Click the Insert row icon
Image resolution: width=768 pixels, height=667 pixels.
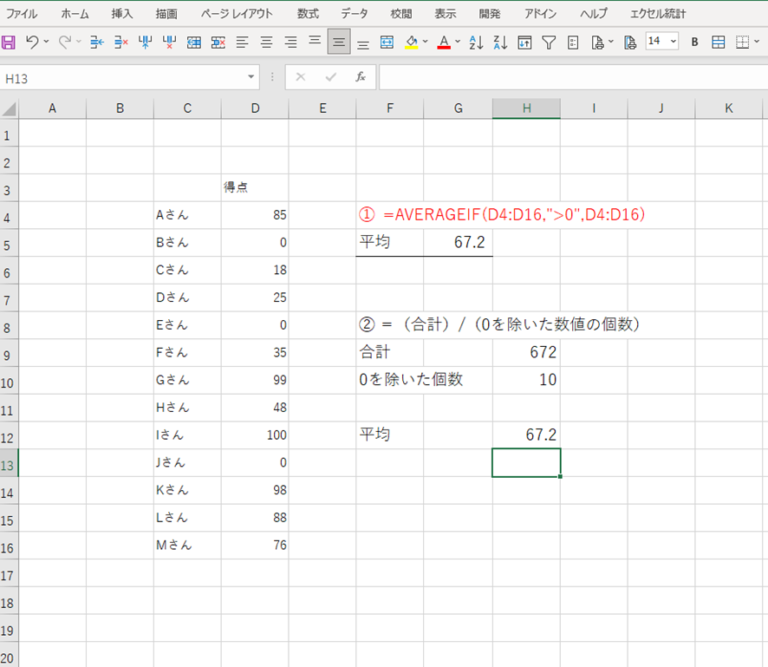(x=97, y=43)
